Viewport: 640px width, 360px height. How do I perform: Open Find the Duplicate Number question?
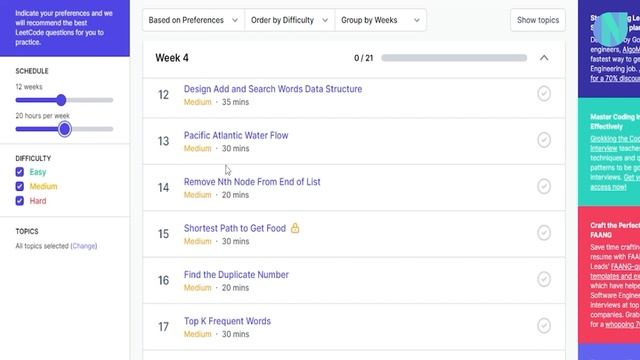pos(236,275)
